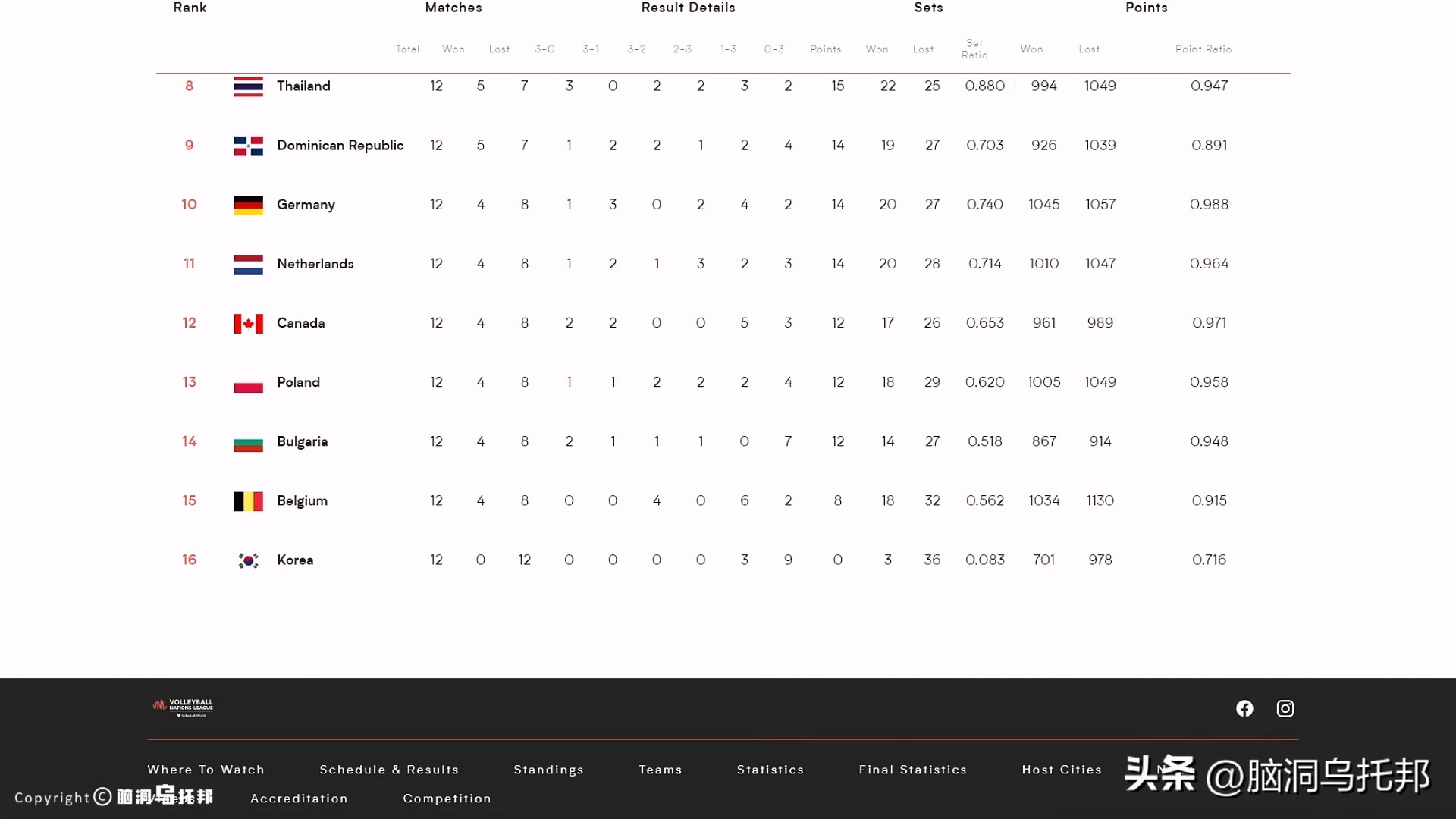
Task: Click the Canada flag icon
Action: 248,324
